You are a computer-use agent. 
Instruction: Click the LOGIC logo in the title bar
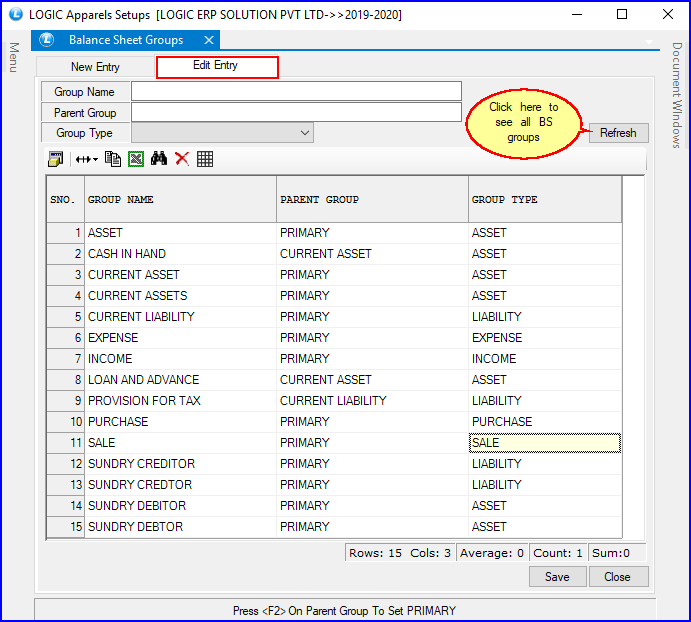tap(15, 14)
